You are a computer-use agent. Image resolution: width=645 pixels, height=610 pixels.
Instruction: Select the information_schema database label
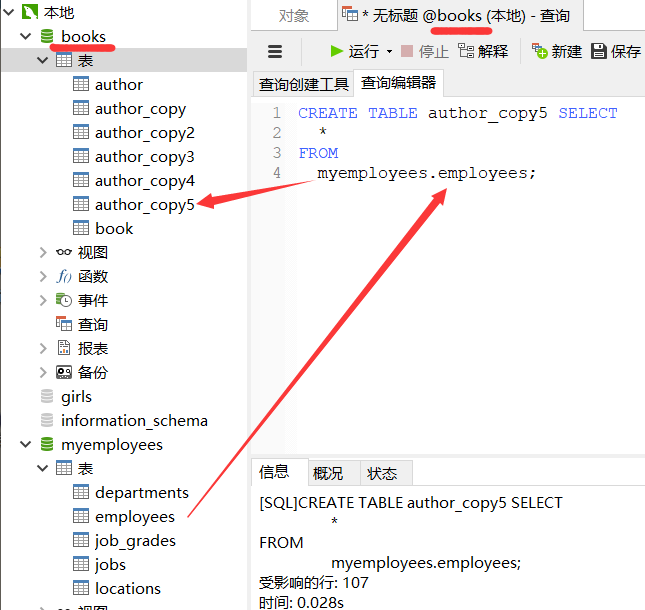click(134, 420)
